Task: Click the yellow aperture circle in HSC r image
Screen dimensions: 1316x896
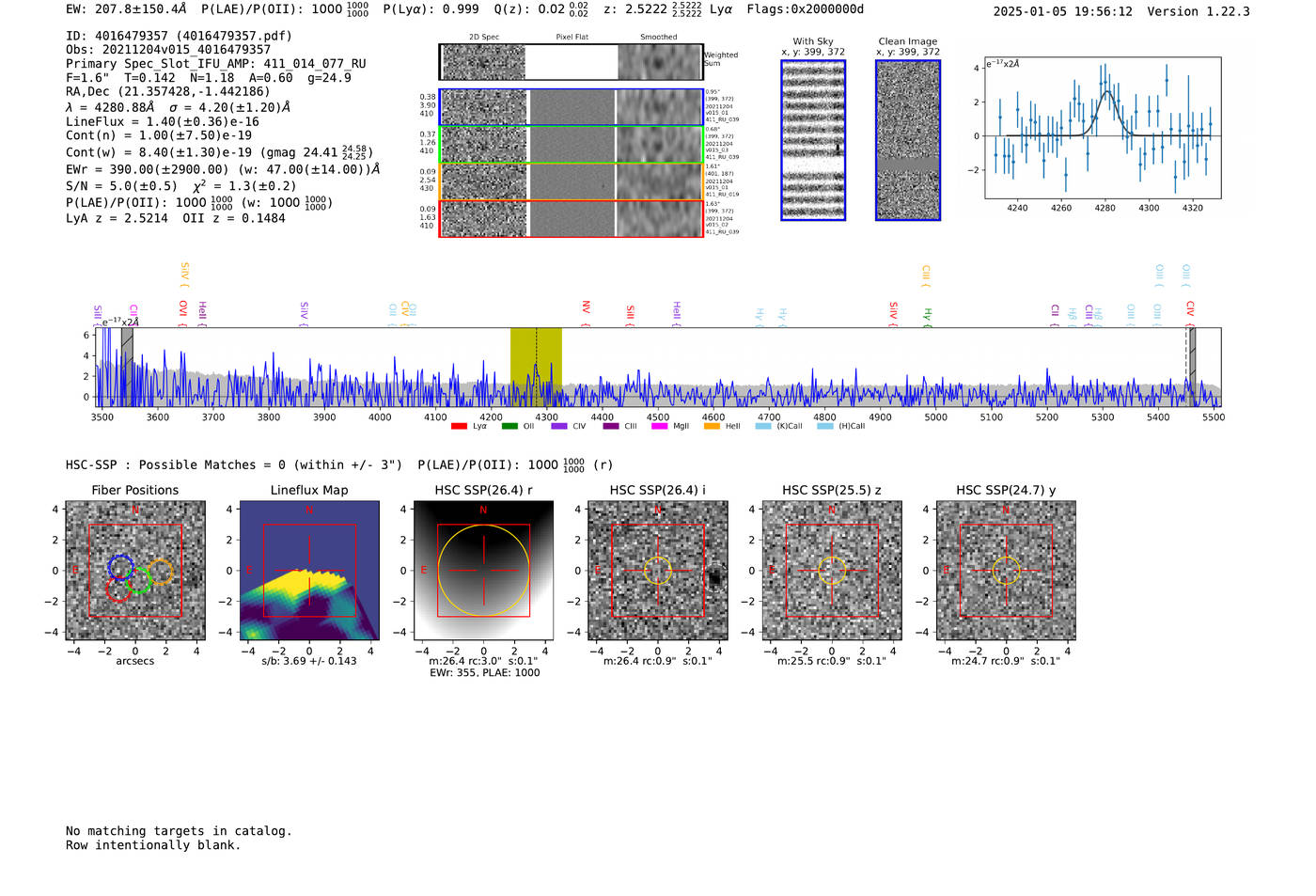Action: (x=483, y=571)
